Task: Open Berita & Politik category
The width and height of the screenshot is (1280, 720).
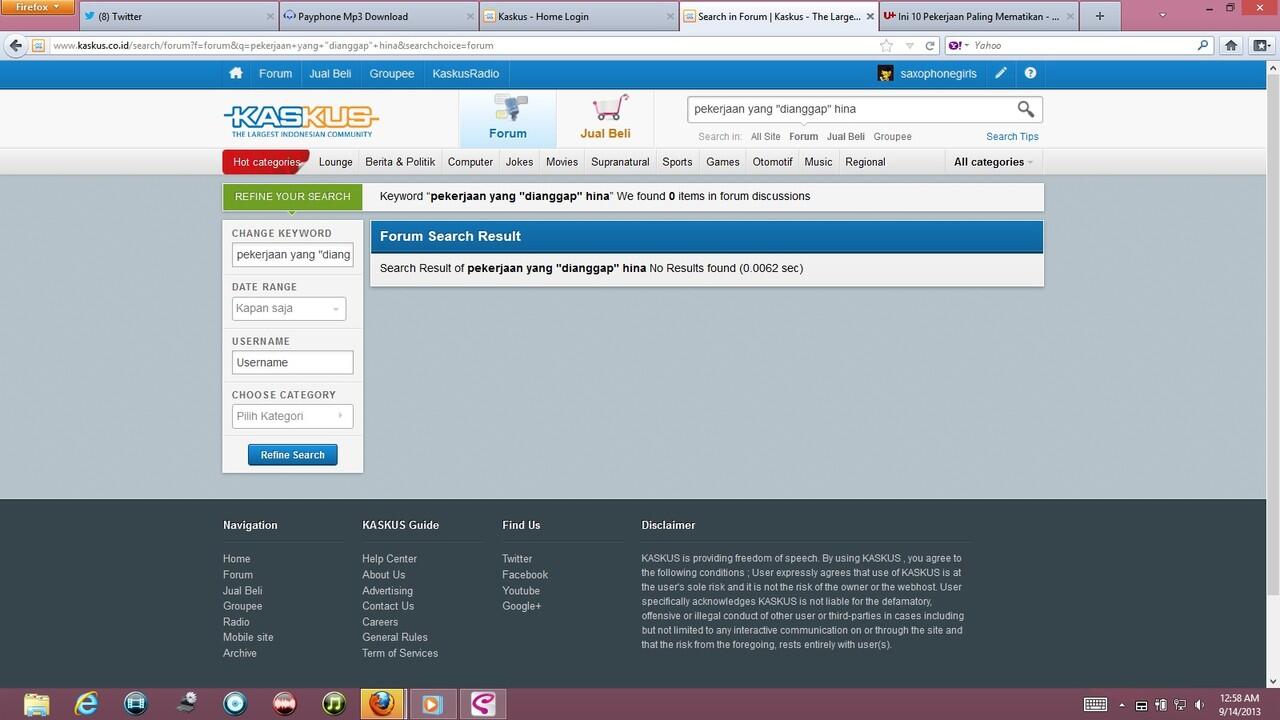Action: [400, 162]
